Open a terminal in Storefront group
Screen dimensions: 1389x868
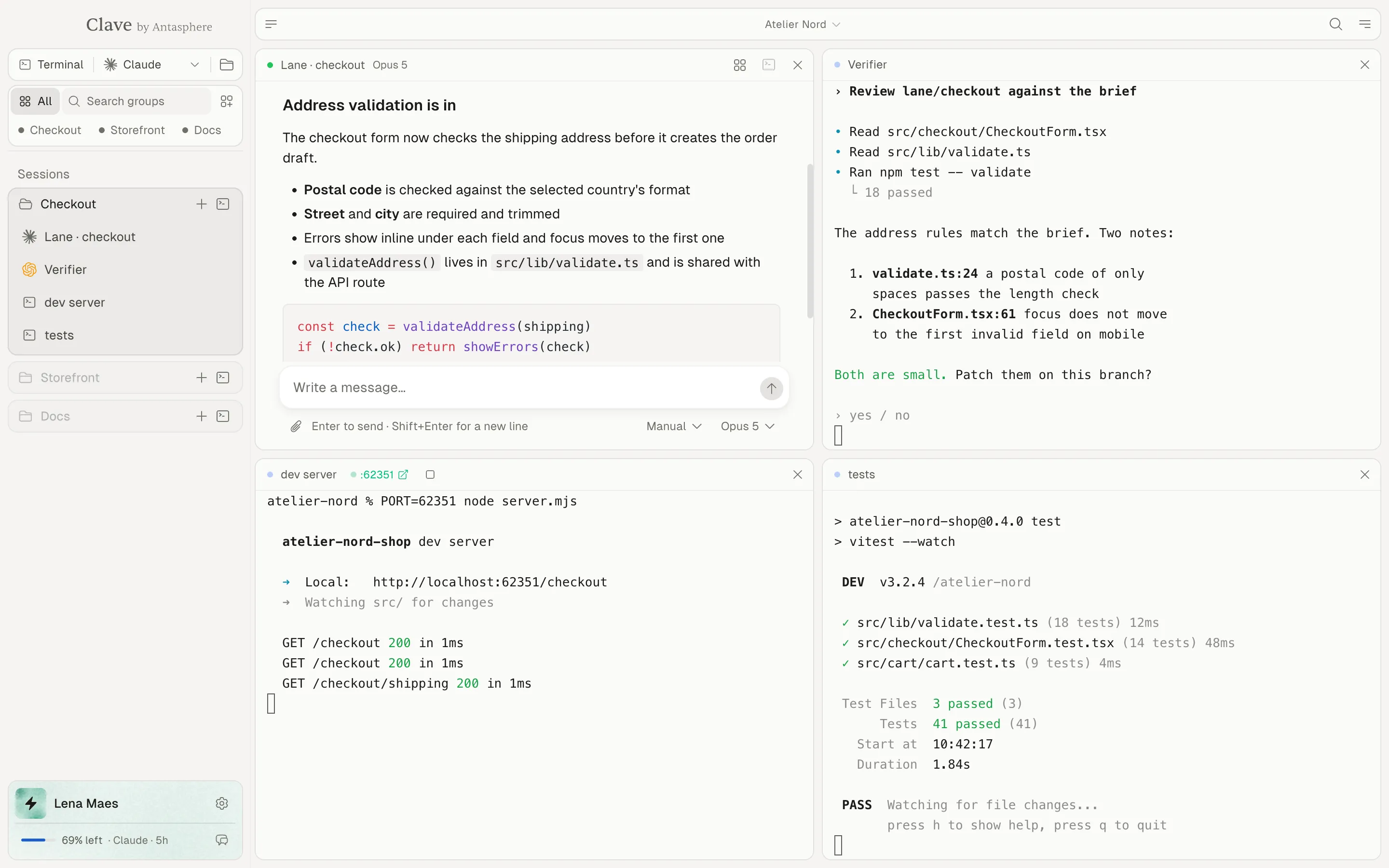pos(223,377)
